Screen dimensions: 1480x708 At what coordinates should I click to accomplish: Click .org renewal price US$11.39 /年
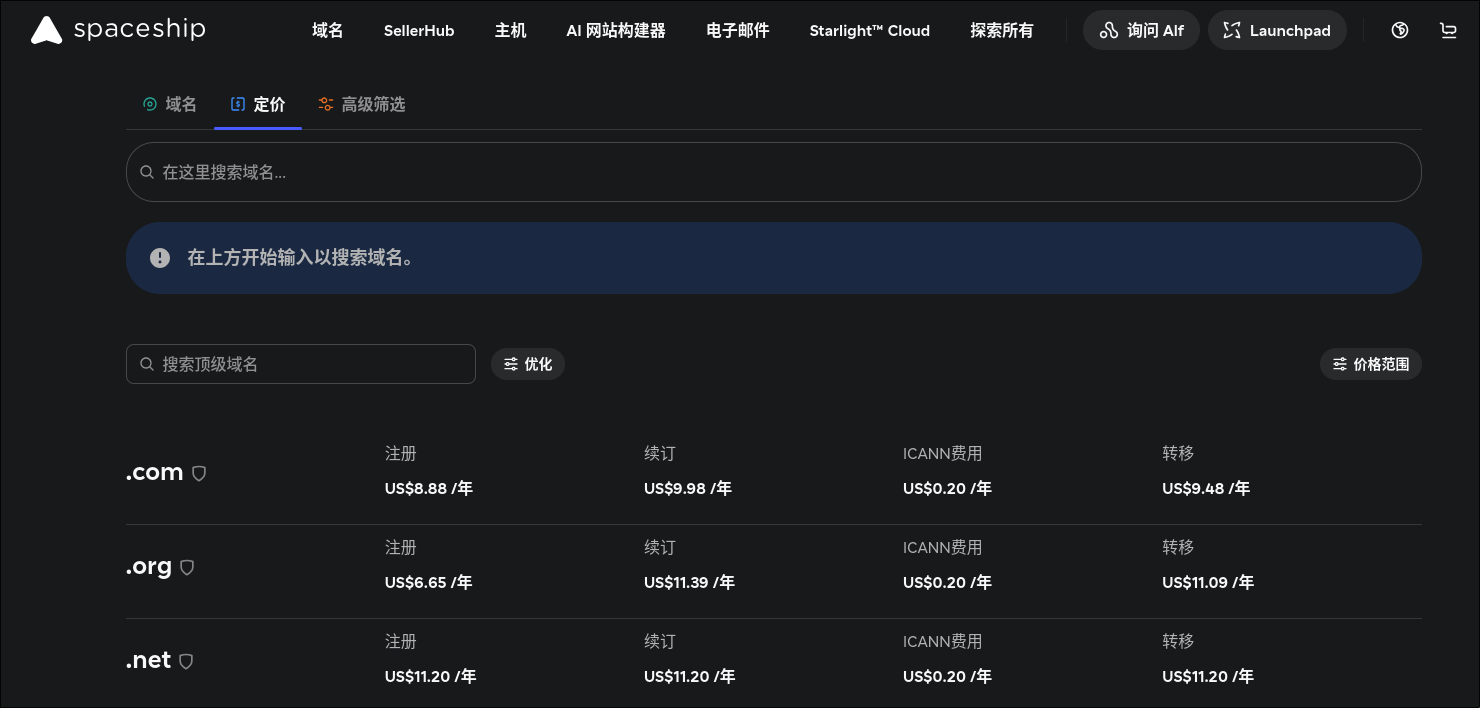(690, 583)
